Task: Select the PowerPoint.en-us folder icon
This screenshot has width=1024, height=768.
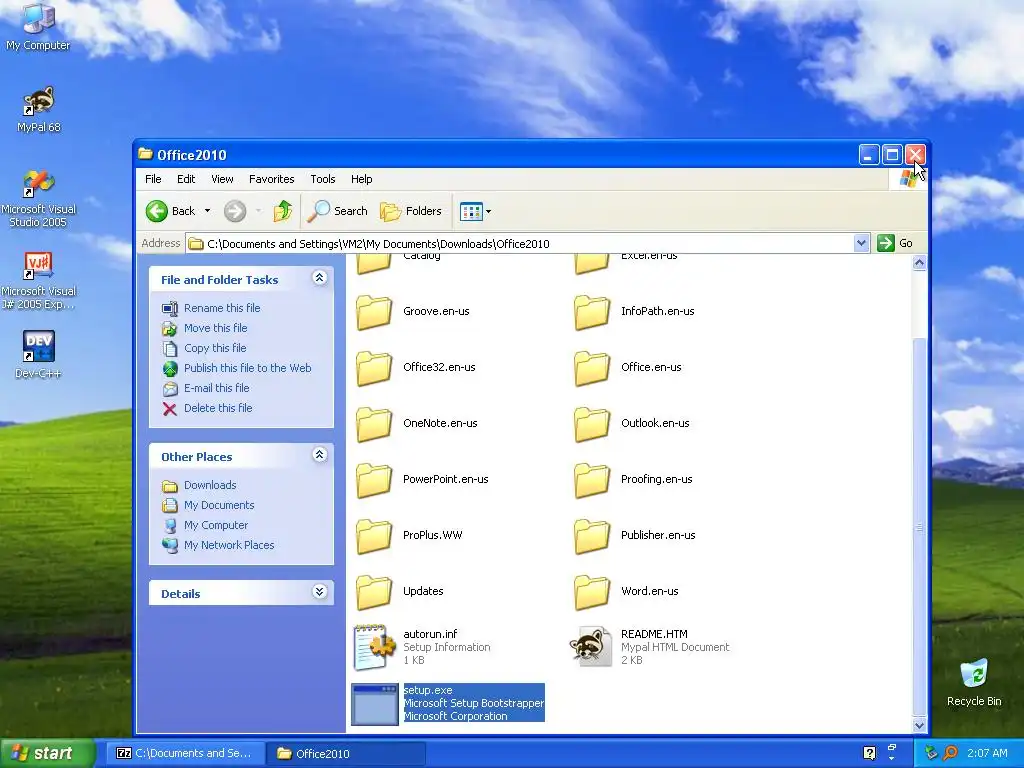Action: pos(374,481)
